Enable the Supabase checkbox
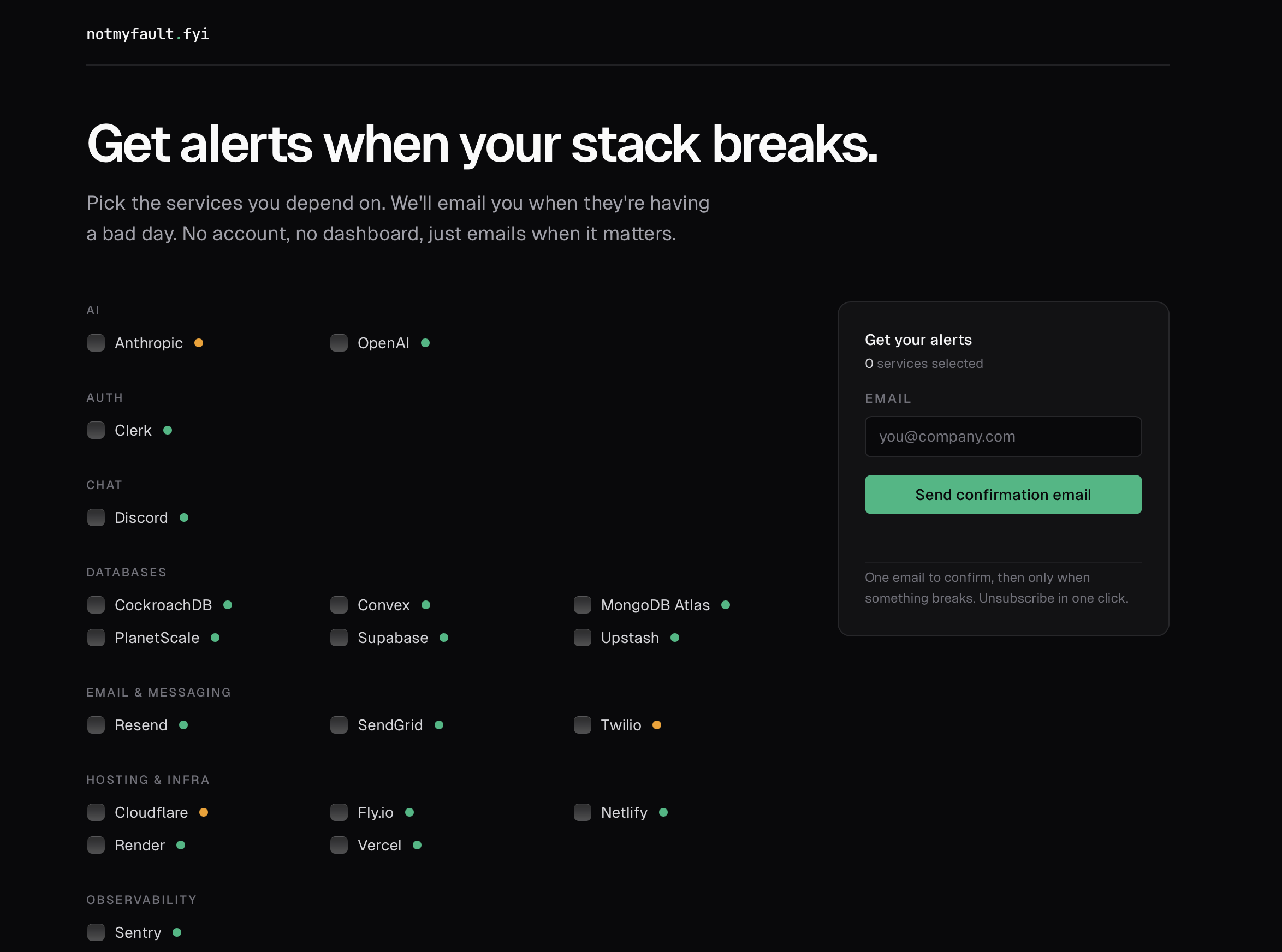The height and width of the screenshot is (952, 1282). coord(339,638)
